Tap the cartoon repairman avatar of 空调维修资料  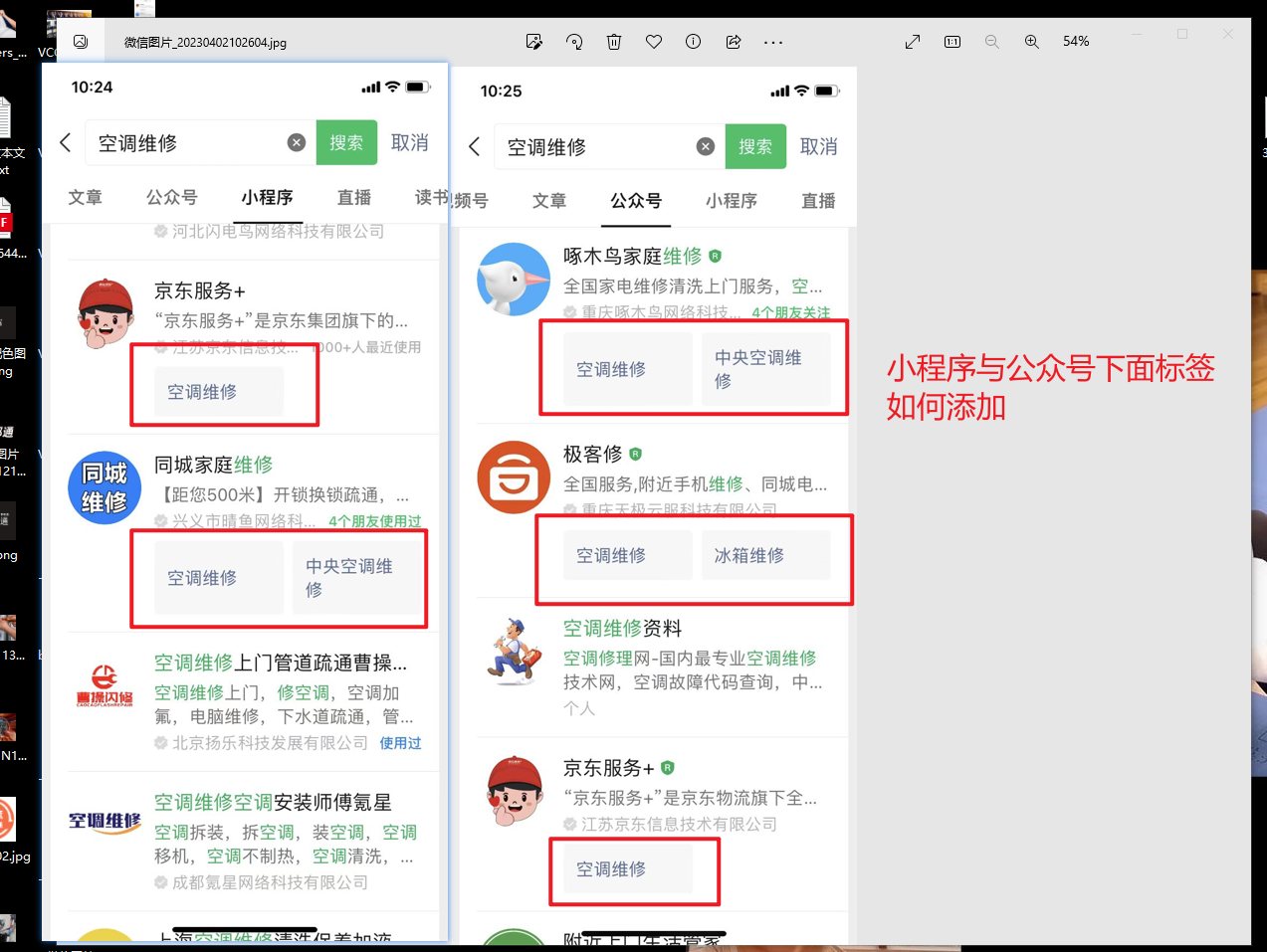pos(516,652)
